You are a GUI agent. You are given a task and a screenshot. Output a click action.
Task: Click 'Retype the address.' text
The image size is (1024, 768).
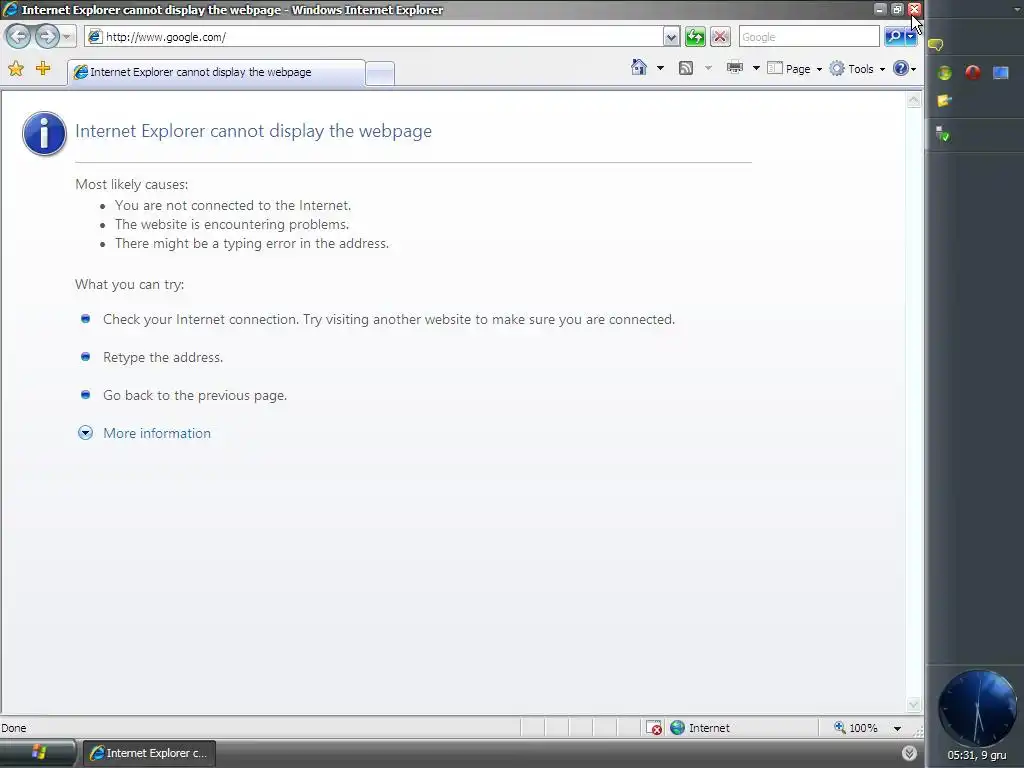pyautogui.click(x=163, y=357)
